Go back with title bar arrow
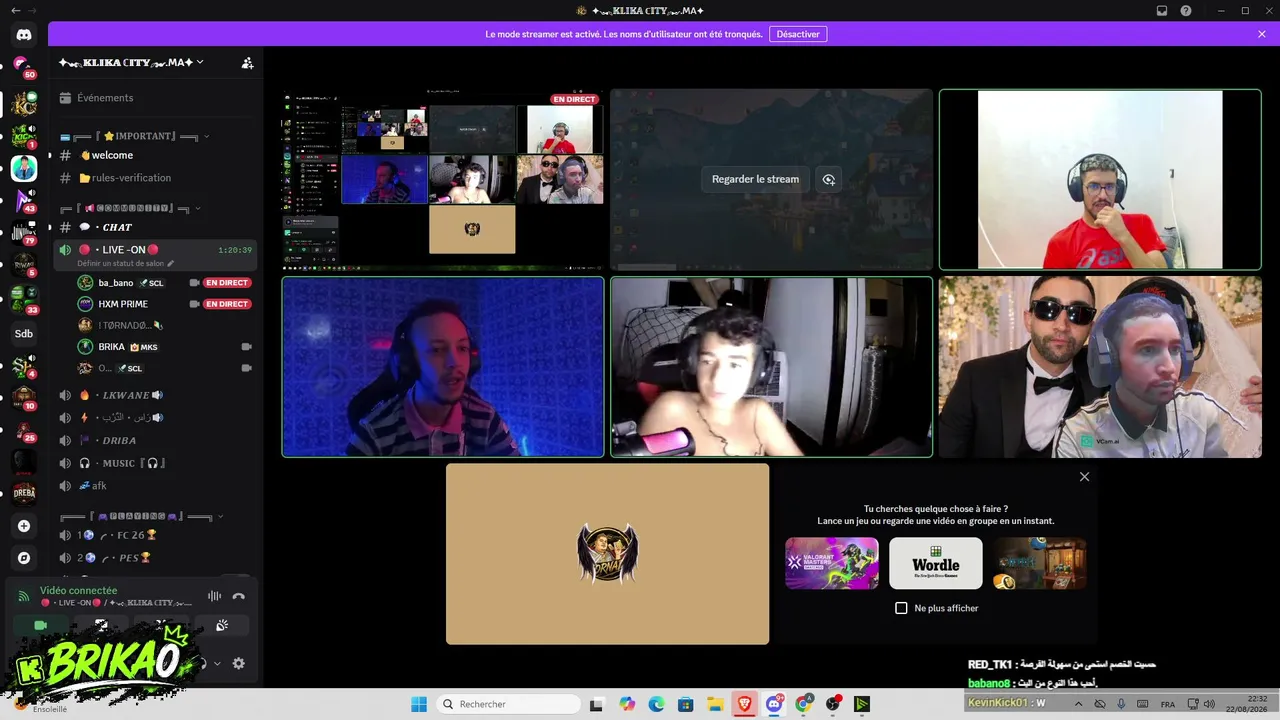The height and width of the screenshot is (720, 1280). [15, 11]
